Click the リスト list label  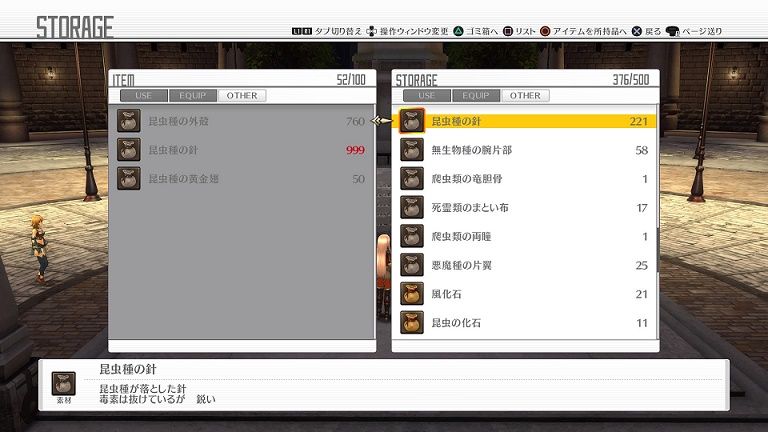point(525,31)
